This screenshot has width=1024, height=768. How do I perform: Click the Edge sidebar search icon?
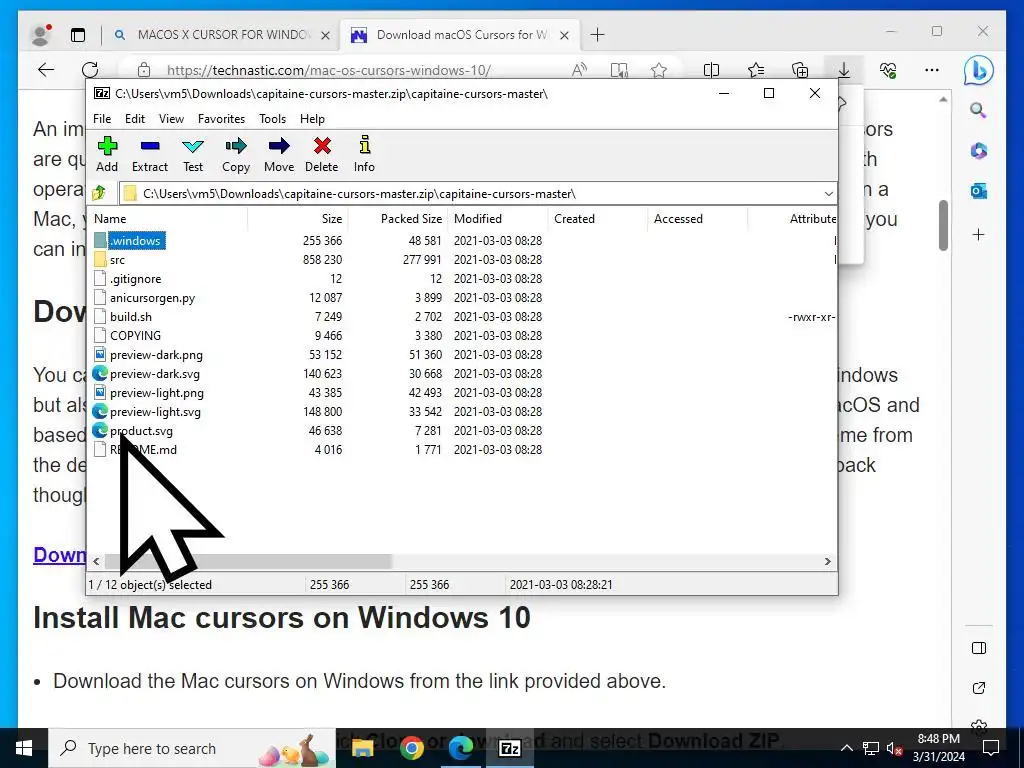coord(978,110)
